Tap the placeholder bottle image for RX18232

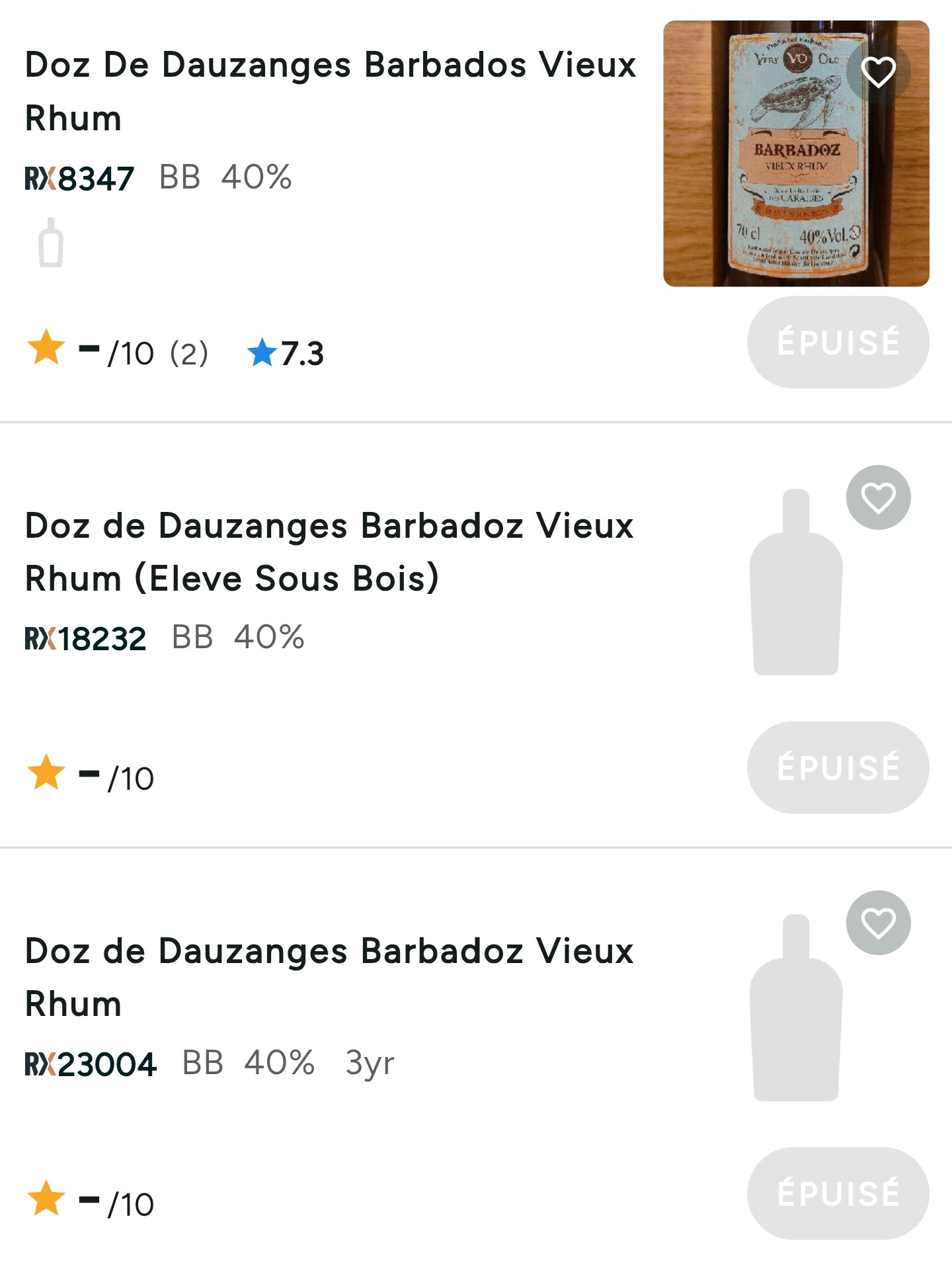coord(796,582)
